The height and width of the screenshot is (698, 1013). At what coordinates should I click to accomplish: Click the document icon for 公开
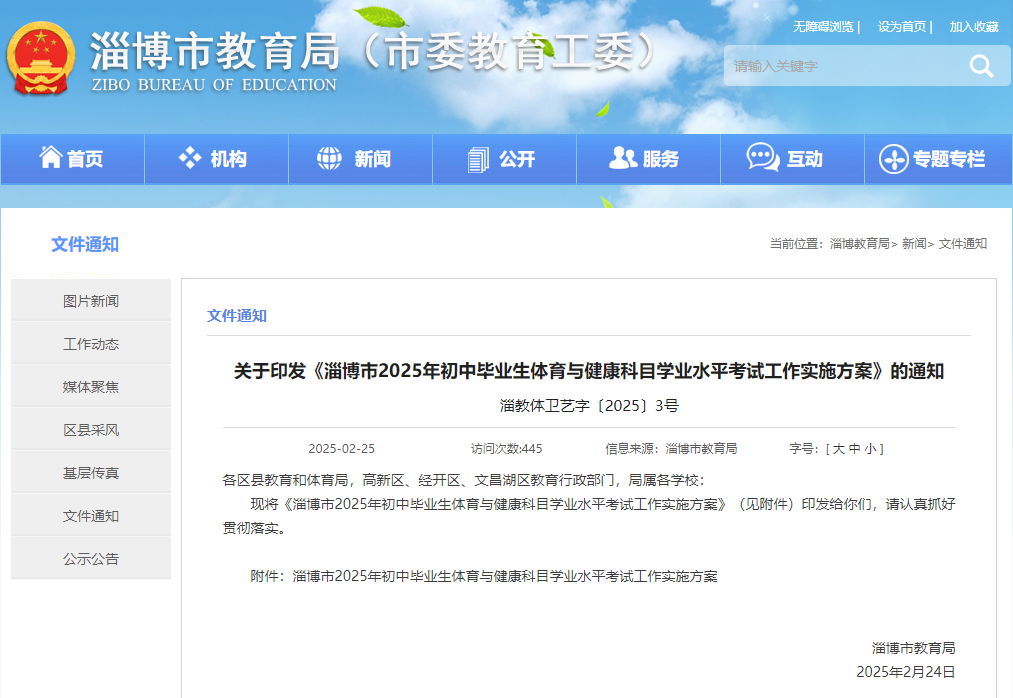[x=478, y=159]
